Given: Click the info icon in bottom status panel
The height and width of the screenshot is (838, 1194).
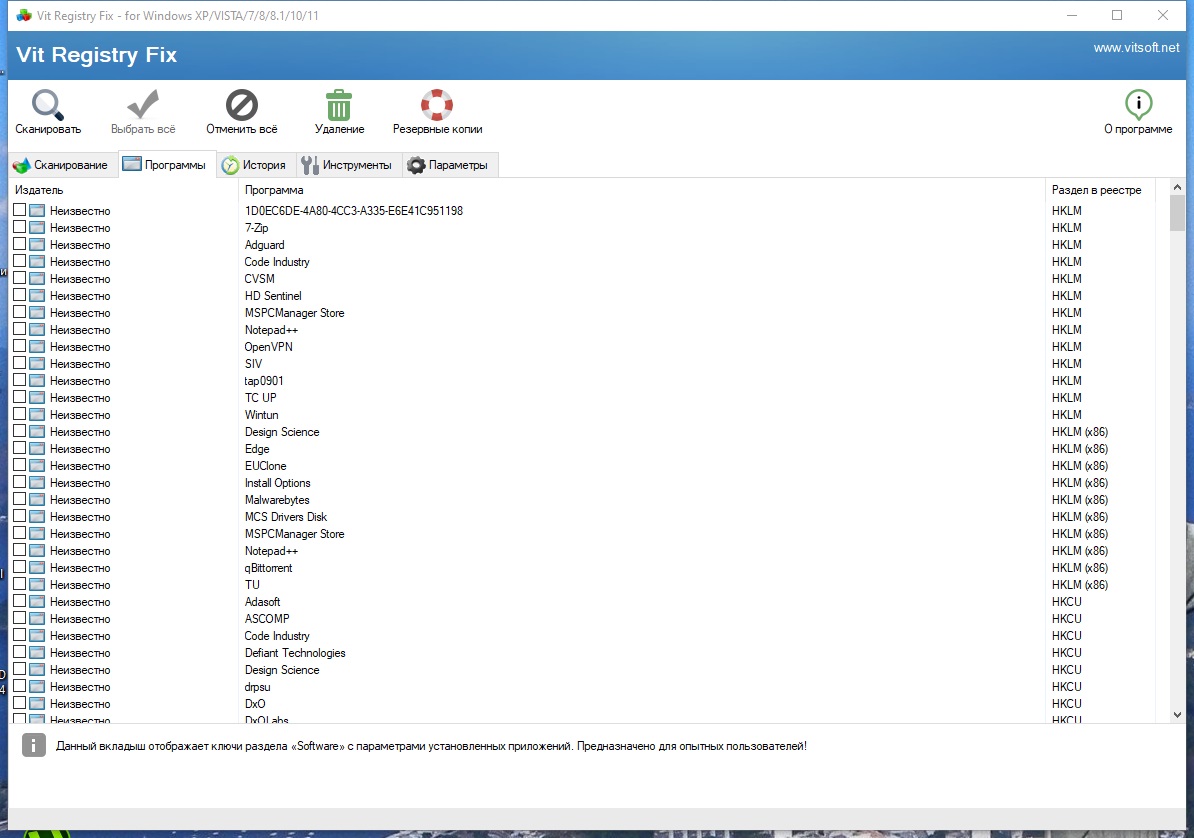Looking at the screenshot, I should coord(34,745).
